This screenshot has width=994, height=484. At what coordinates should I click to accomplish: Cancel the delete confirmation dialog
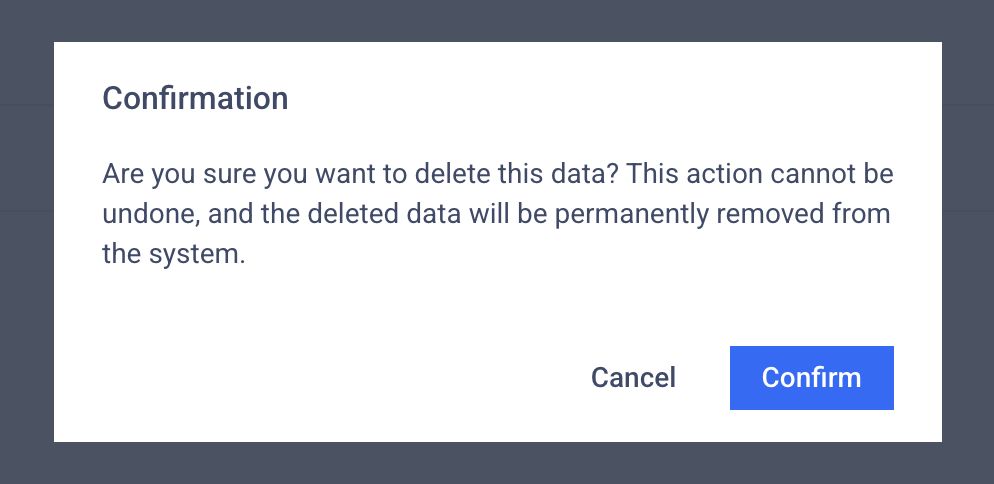633,378
